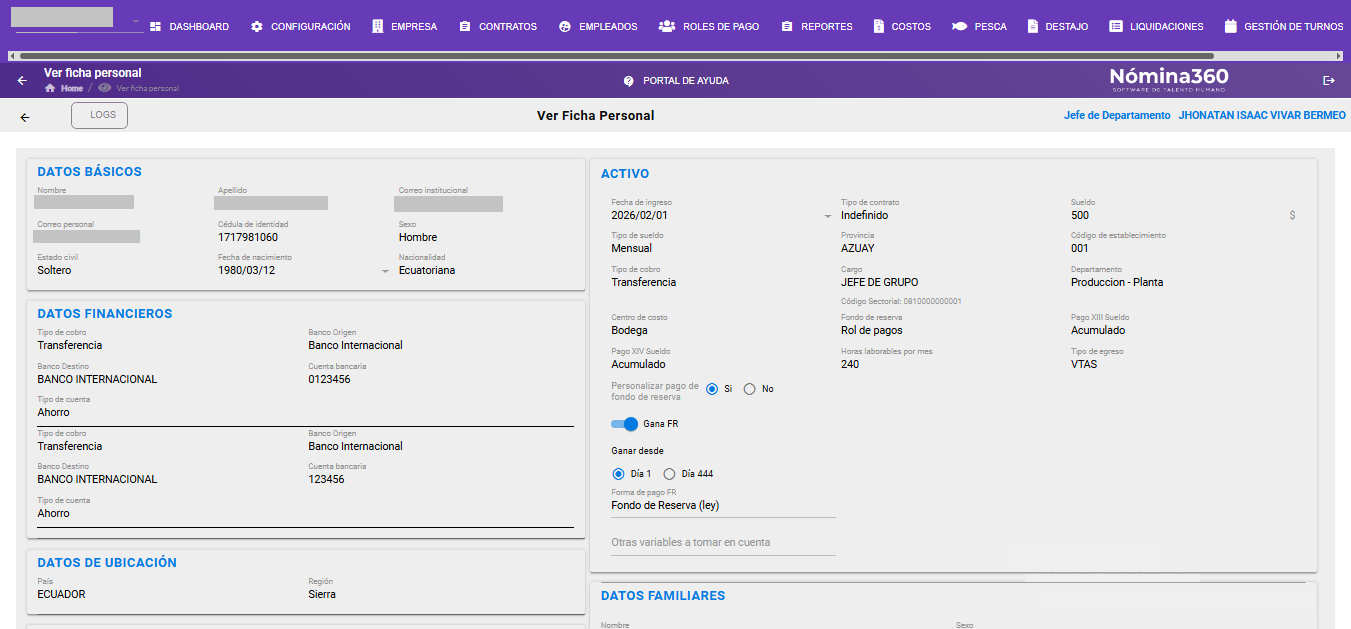Click the Reportes clipboard icon

[x=787, y=27]
